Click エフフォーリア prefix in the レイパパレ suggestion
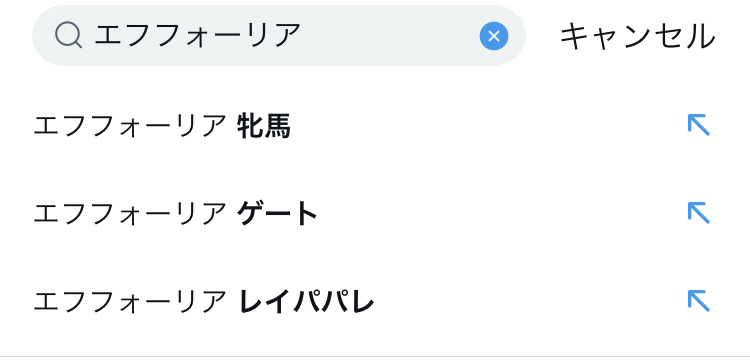The width and height of the screenshot is (750, 360). point(130,302)
